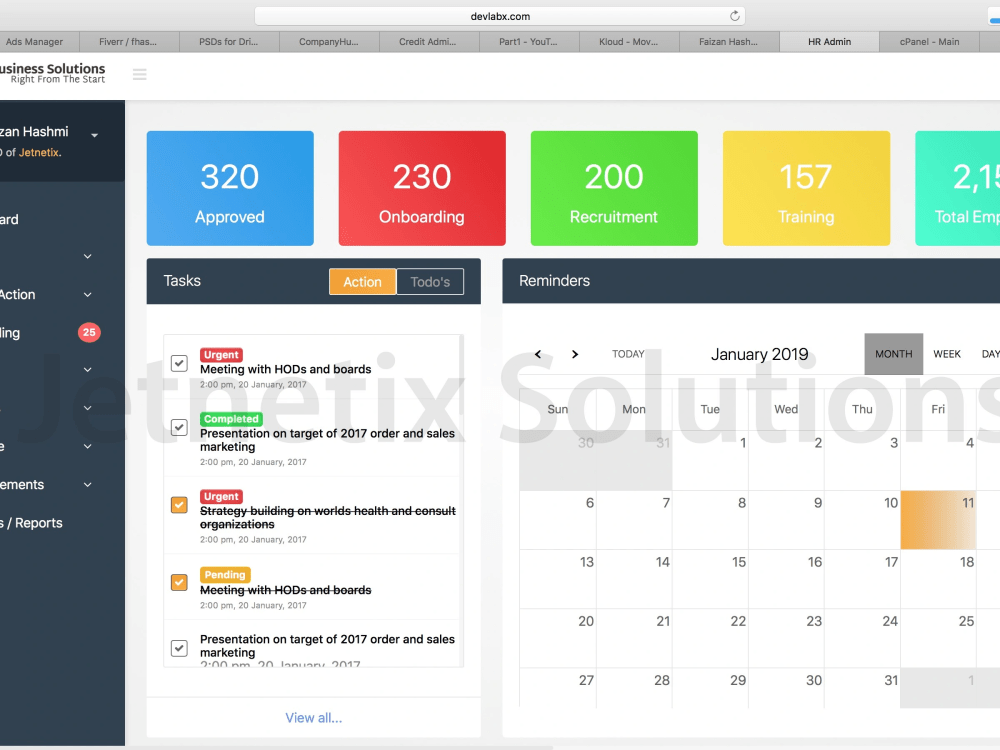Switch to Part1 - YouT... browser tab
1000x750 pixels.
[528, 41]
